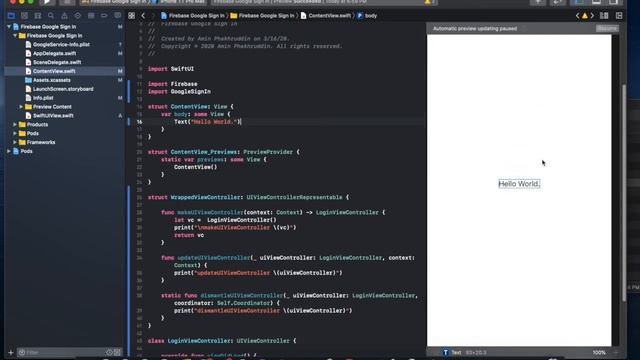Image resolution: width=640 pixels, height=360 pixels.
Task: Click the warning badge in activity bar
Action: pos(427,2)
